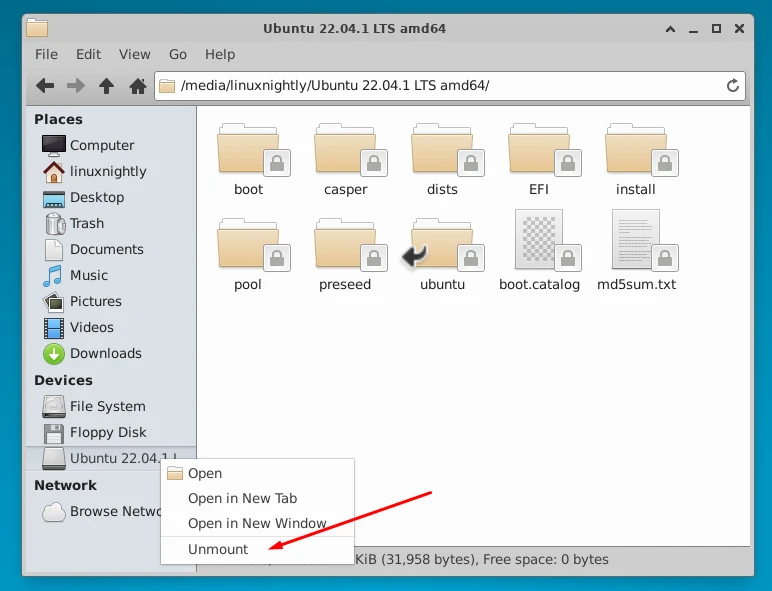Click the Places heading in the sidebar
The width and height of the screenshot is (772, 591).
coord(58,120)
